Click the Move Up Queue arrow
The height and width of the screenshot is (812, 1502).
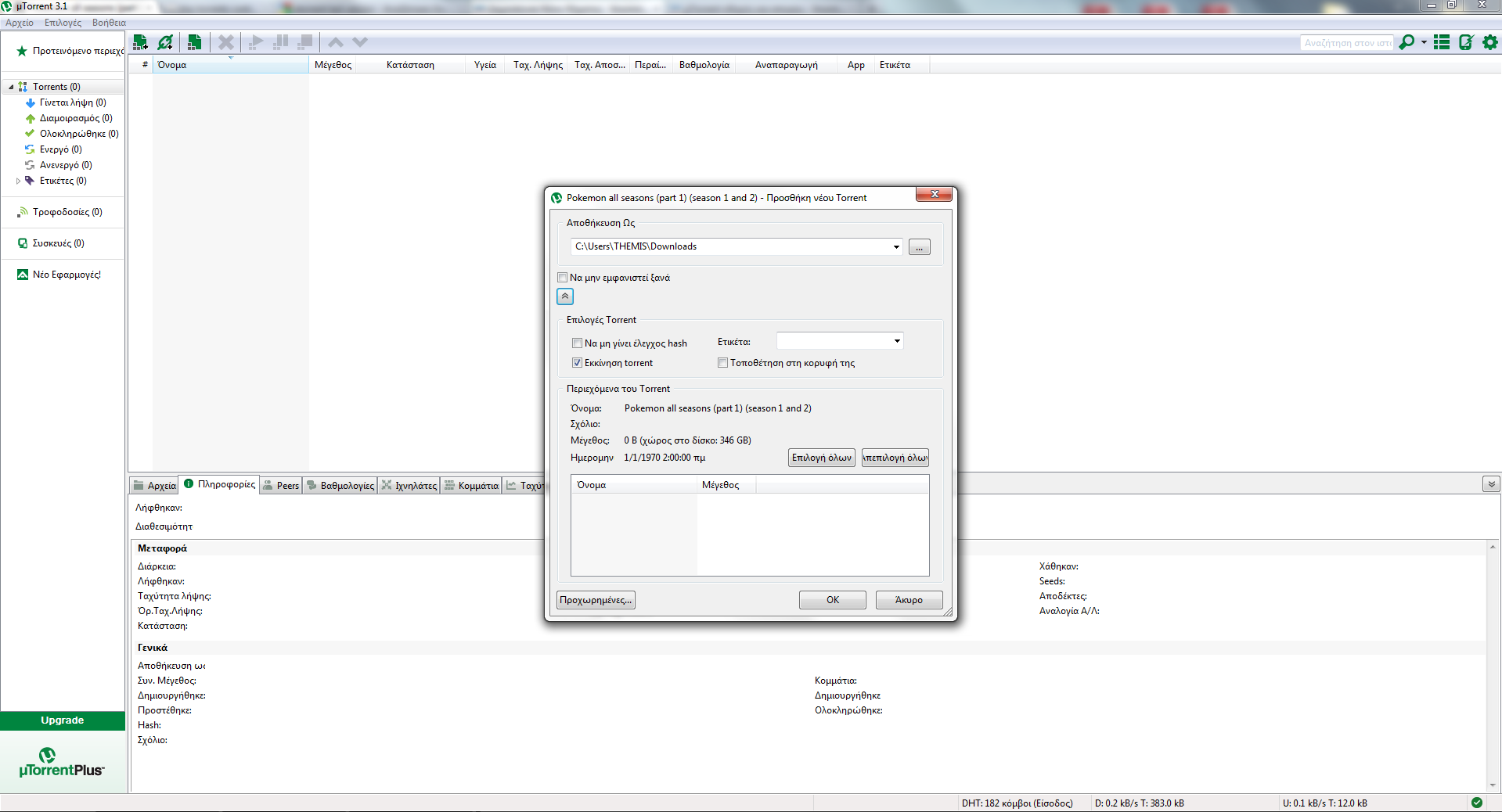tap(336, 42)
